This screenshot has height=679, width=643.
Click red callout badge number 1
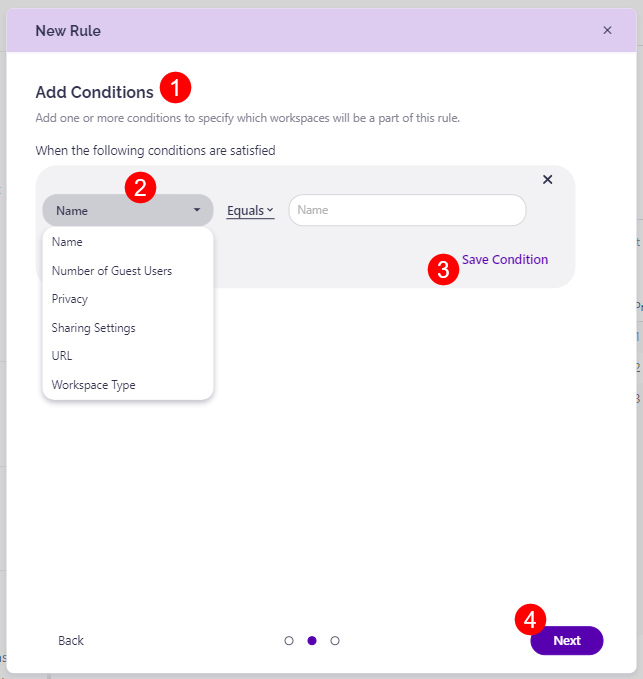[175, 88]
